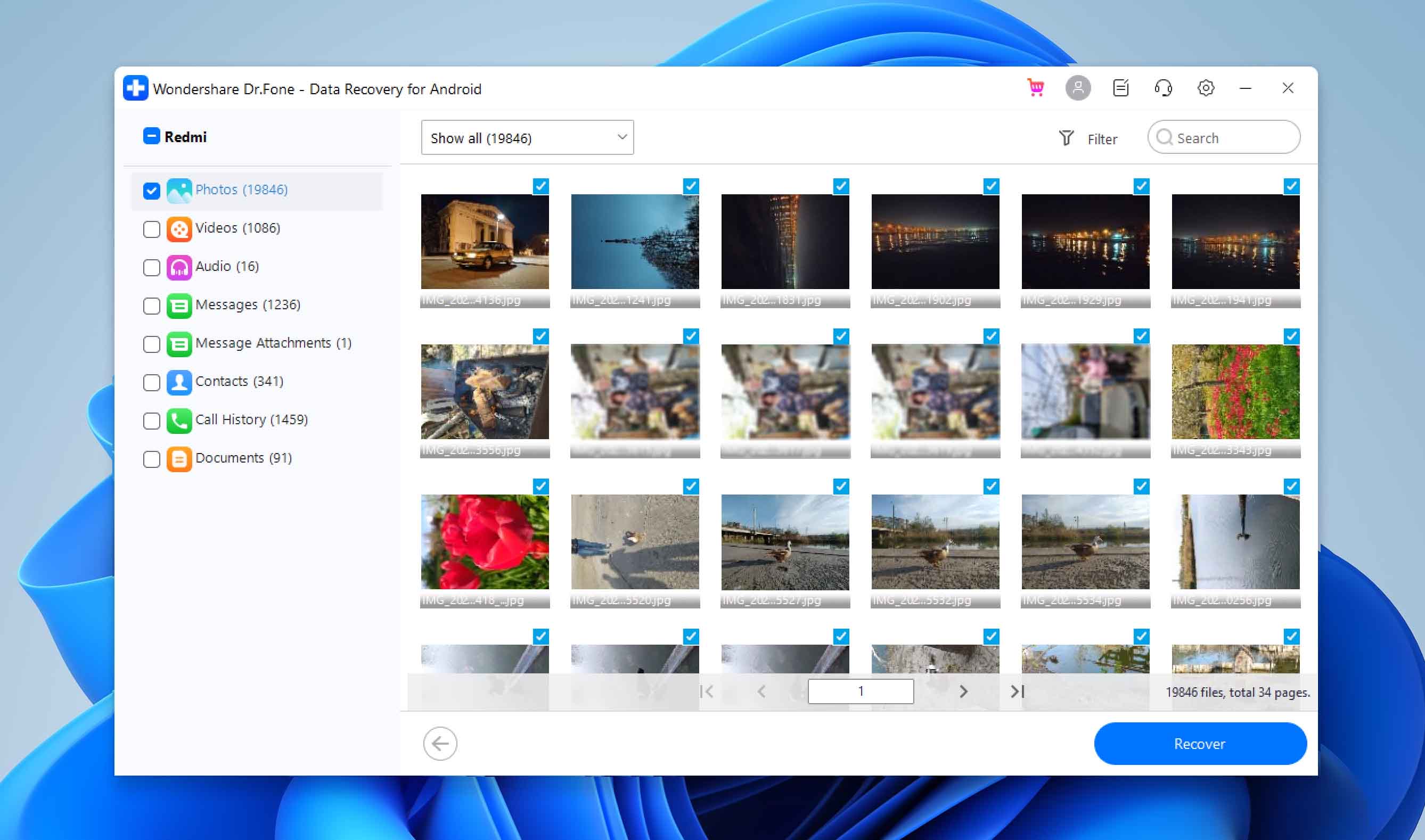Screen dimensions: 1425x840
Task: Click the Audio headphones icon
Action: [179, 268]
